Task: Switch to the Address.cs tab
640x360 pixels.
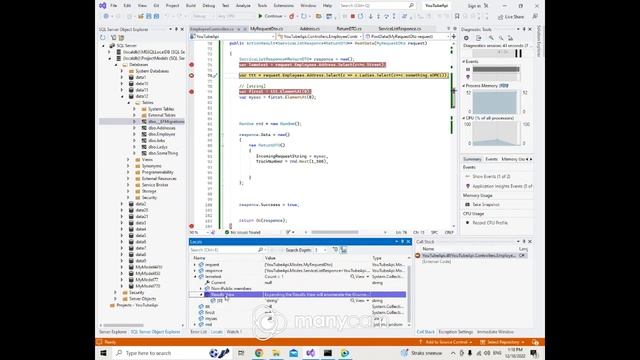Action: point(310,29)
